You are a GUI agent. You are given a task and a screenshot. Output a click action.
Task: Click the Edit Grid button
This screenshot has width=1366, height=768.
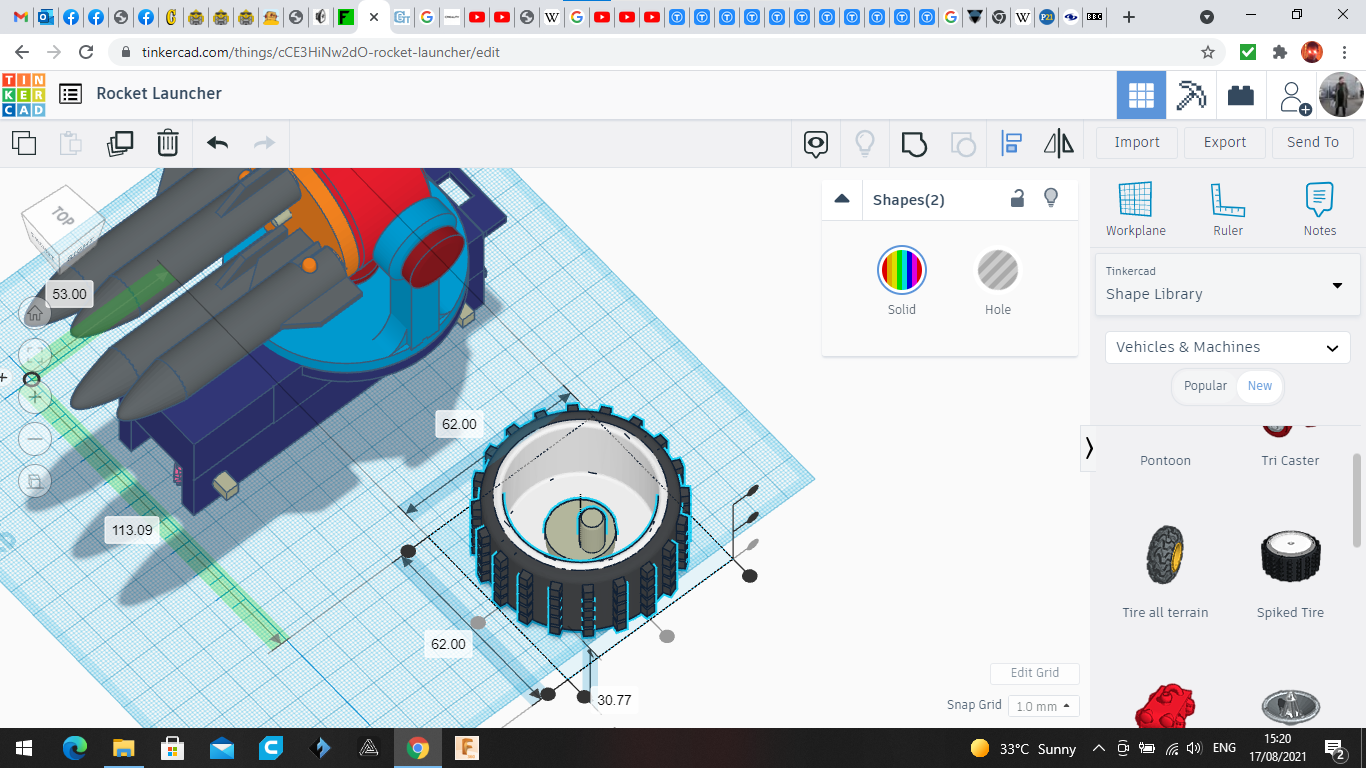point(1035,673)
